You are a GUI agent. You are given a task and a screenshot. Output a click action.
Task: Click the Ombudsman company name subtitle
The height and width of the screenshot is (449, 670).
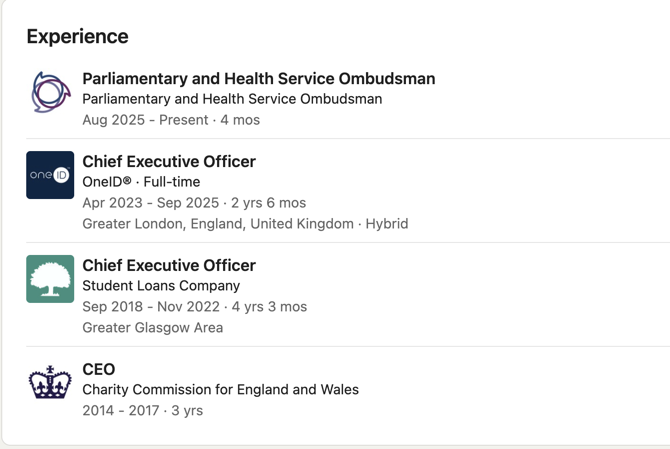tap(232, 99)
